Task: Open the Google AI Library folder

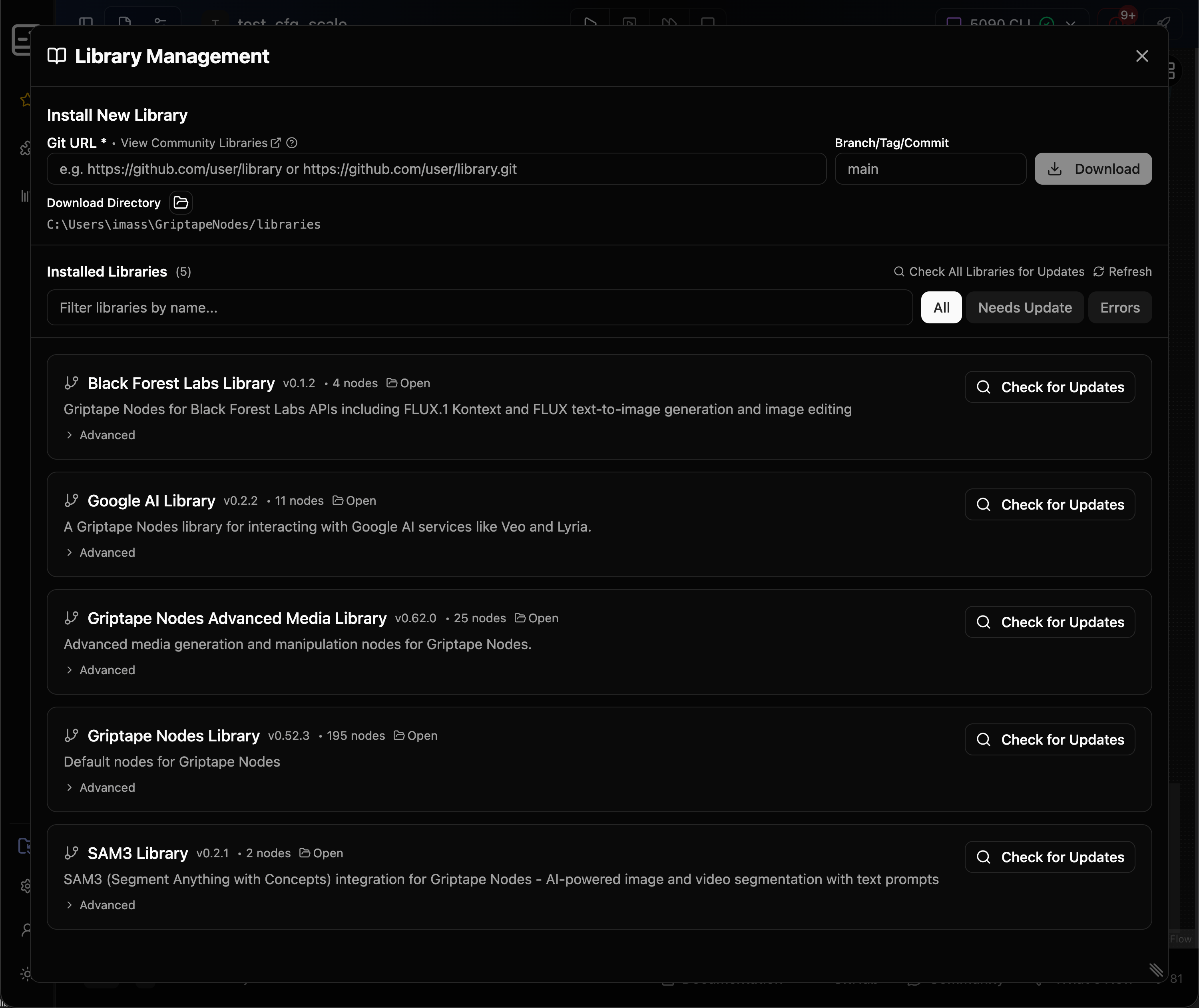Action: (x=355, y=501)
